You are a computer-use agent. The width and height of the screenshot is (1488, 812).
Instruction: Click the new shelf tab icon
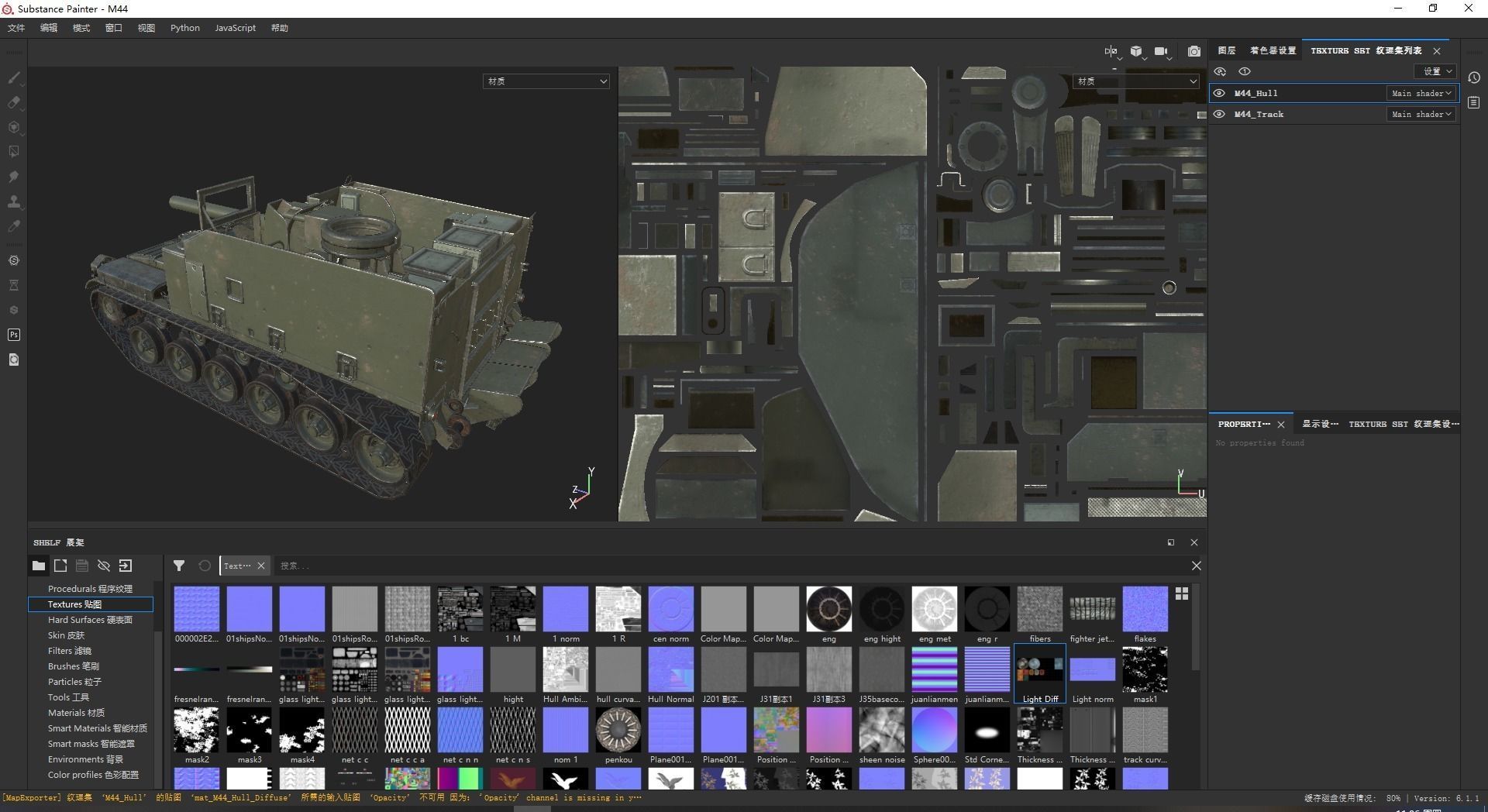click(60, 566)
